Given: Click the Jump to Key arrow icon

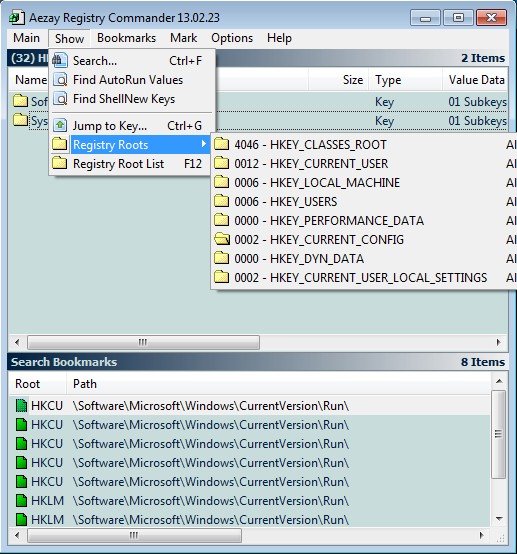Looking at the screenshot, I should click(x=60, y=125).
